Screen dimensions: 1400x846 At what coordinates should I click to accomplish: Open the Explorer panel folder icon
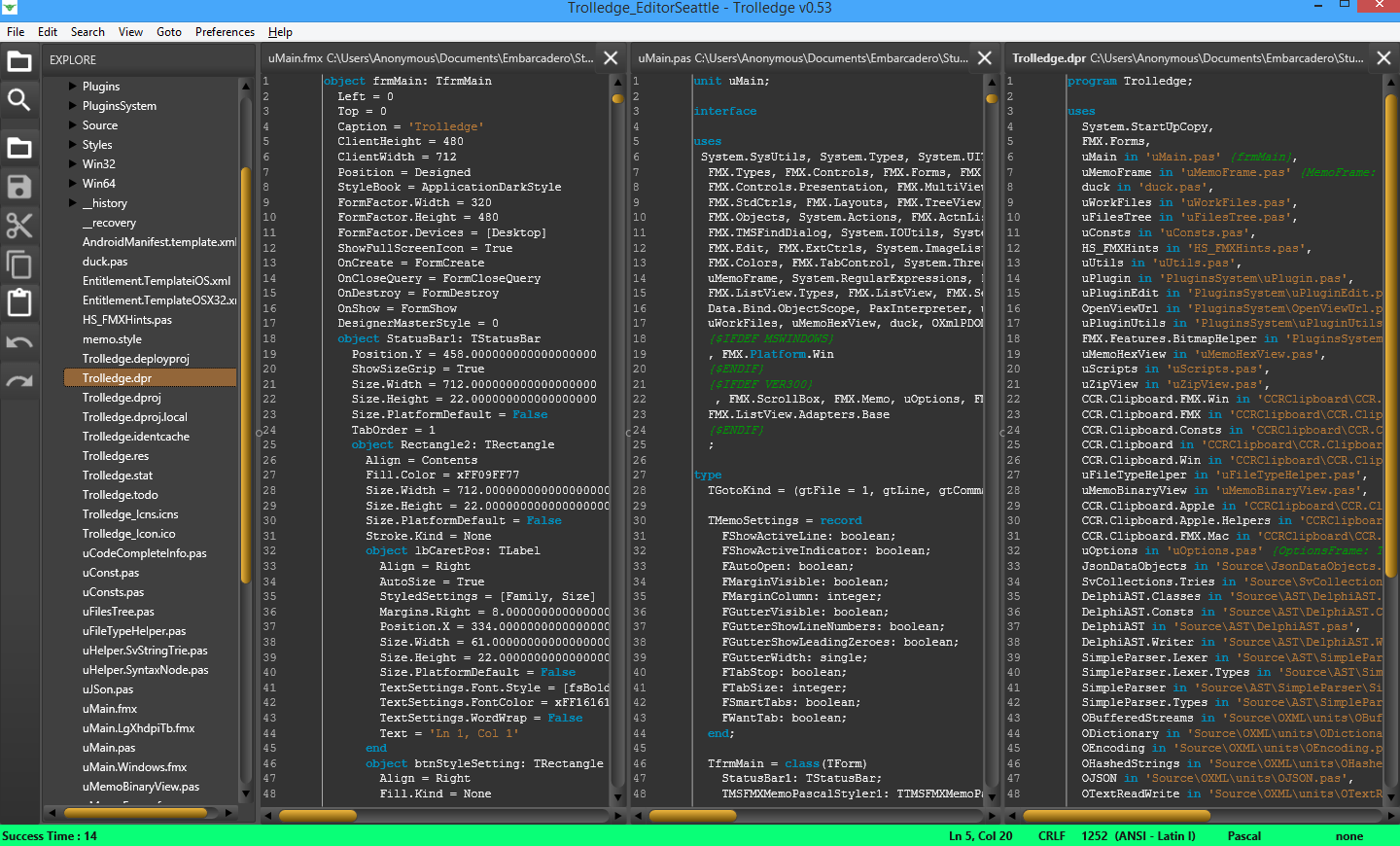point(19,62)
